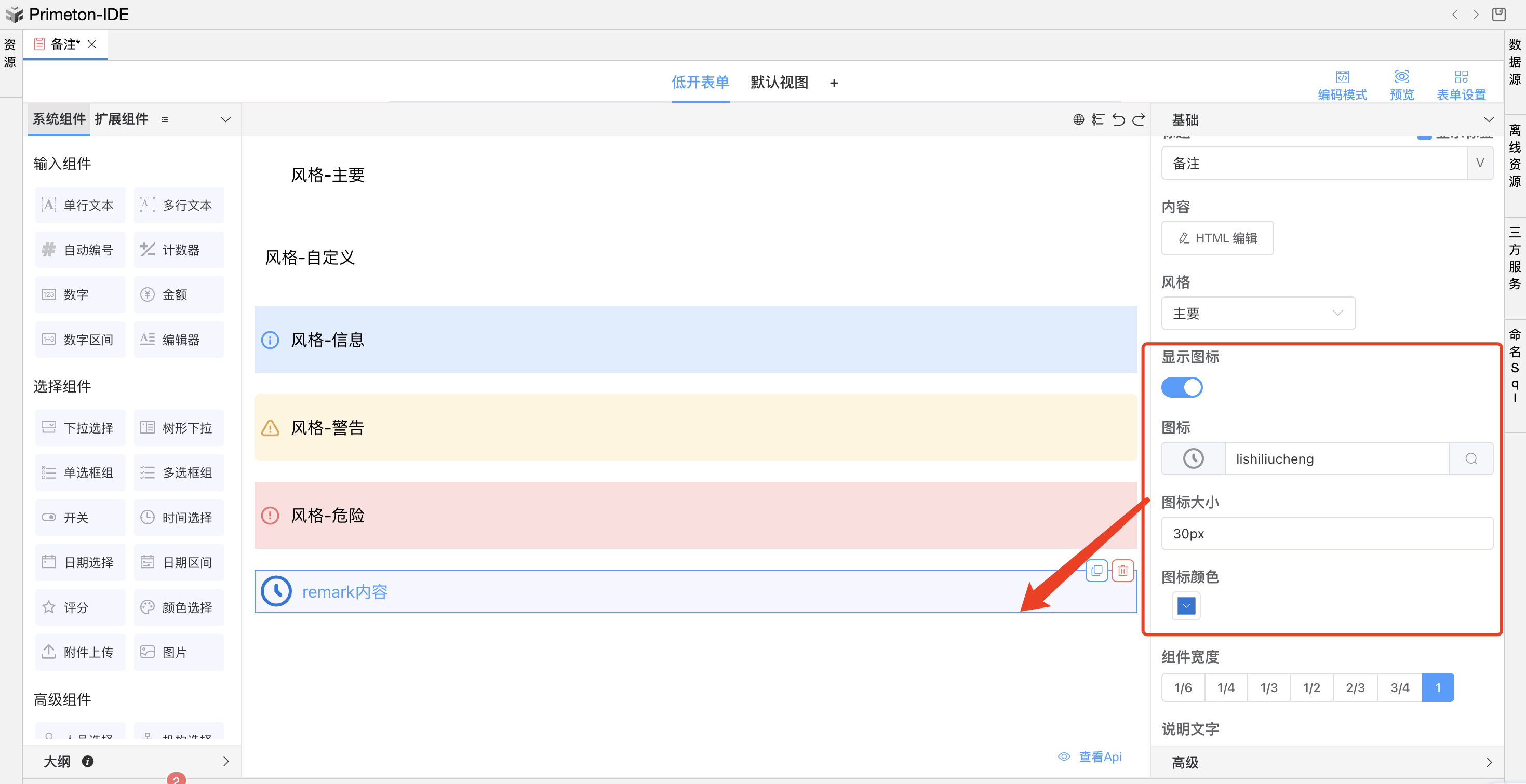Select component width 1/2 option
Viewport: 1526px width, 784px height.
click(x=1311, y=687)
